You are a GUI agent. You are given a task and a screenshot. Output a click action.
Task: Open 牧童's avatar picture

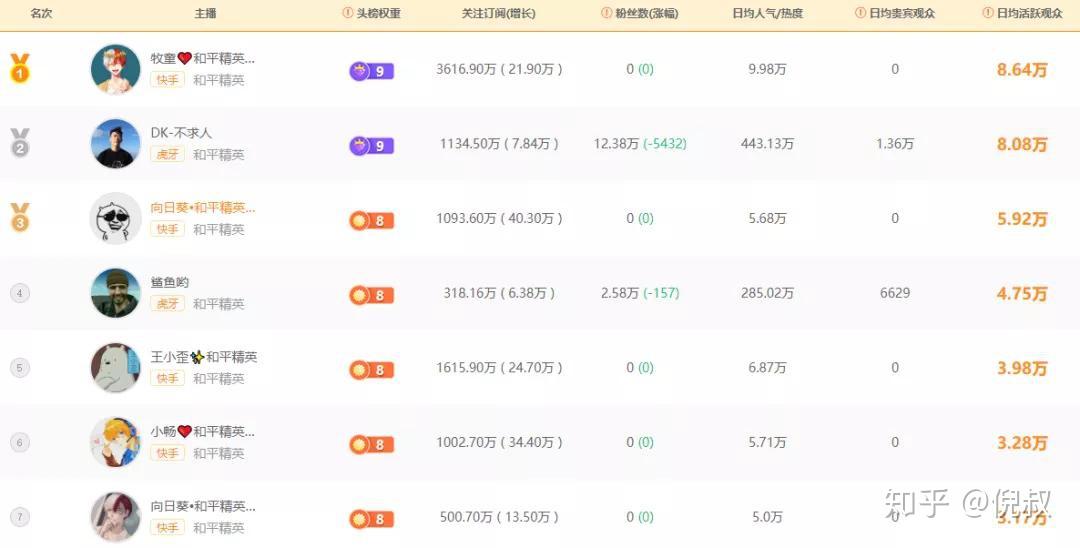point(116,69)
